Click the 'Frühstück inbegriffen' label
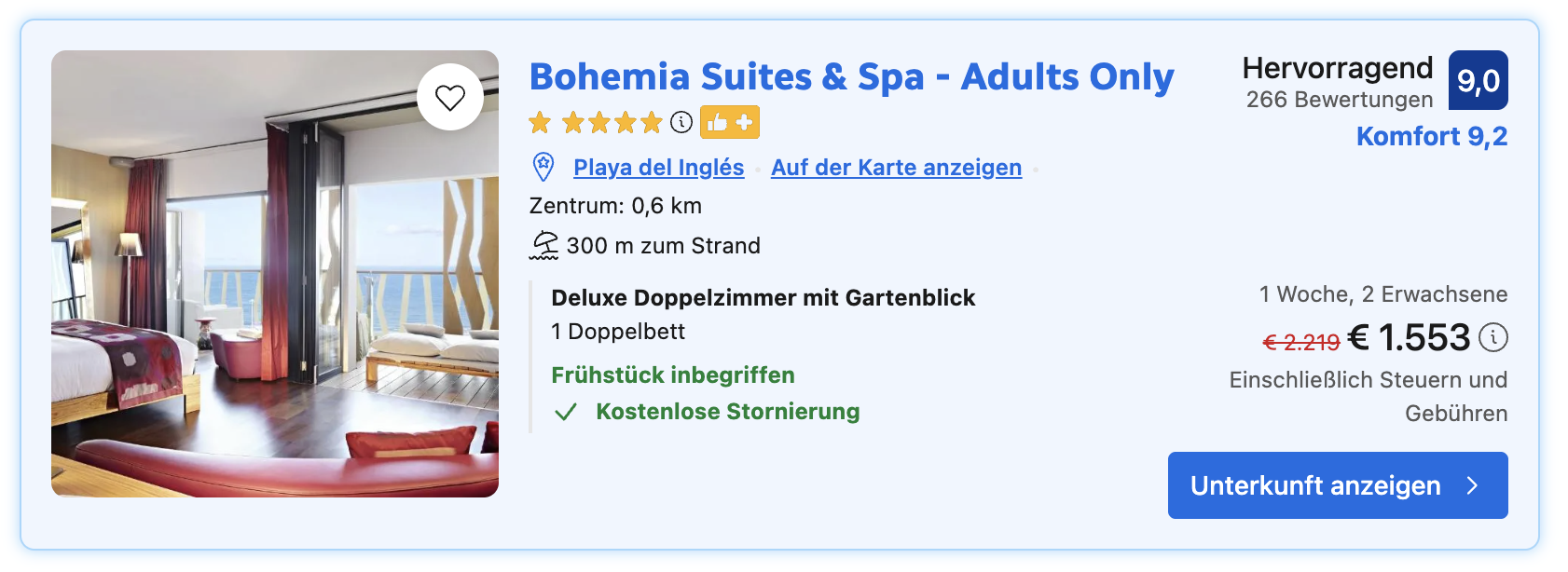The width and height of the screenshot is (1568, 572). (x=673, y=375)
